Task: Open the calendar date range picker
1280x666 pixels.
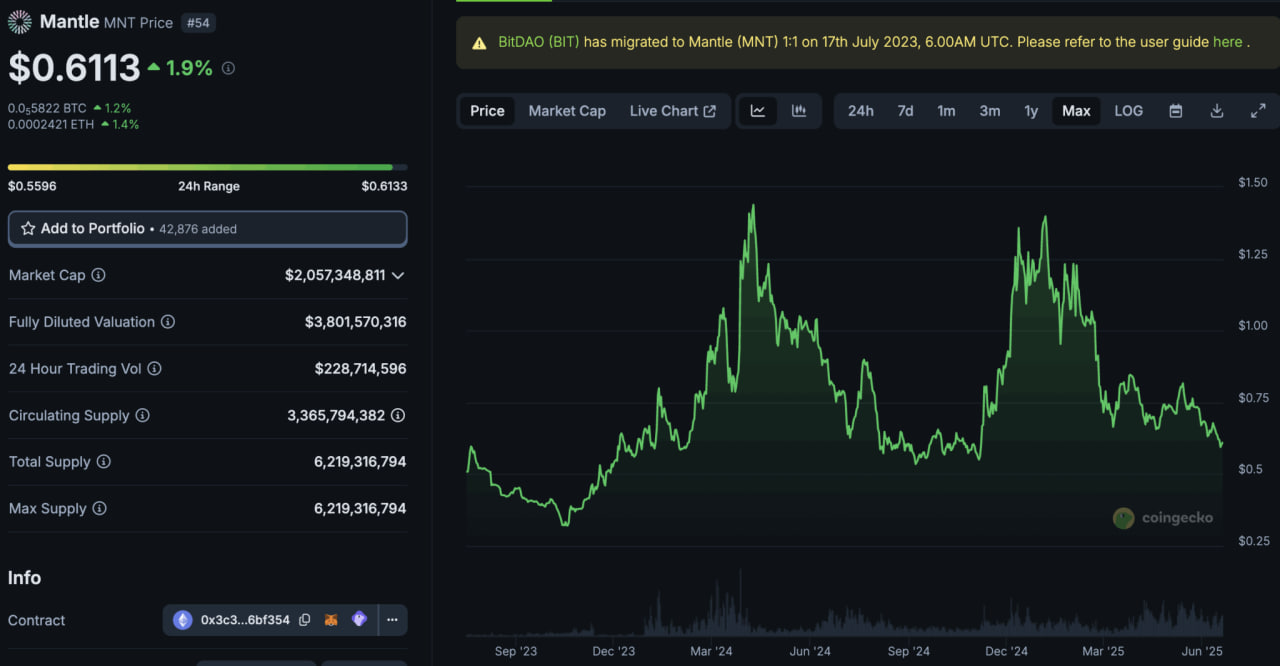Action: [x=1176, y=111]
